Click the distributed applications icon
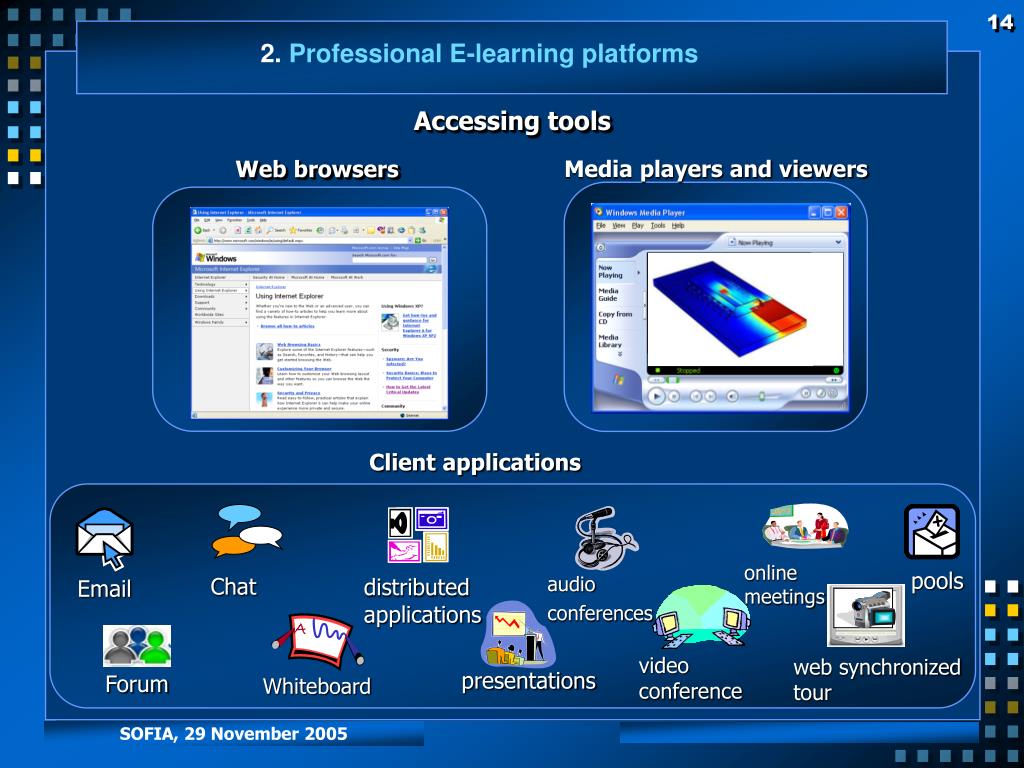1024x768 pixels. click(418, 537)
